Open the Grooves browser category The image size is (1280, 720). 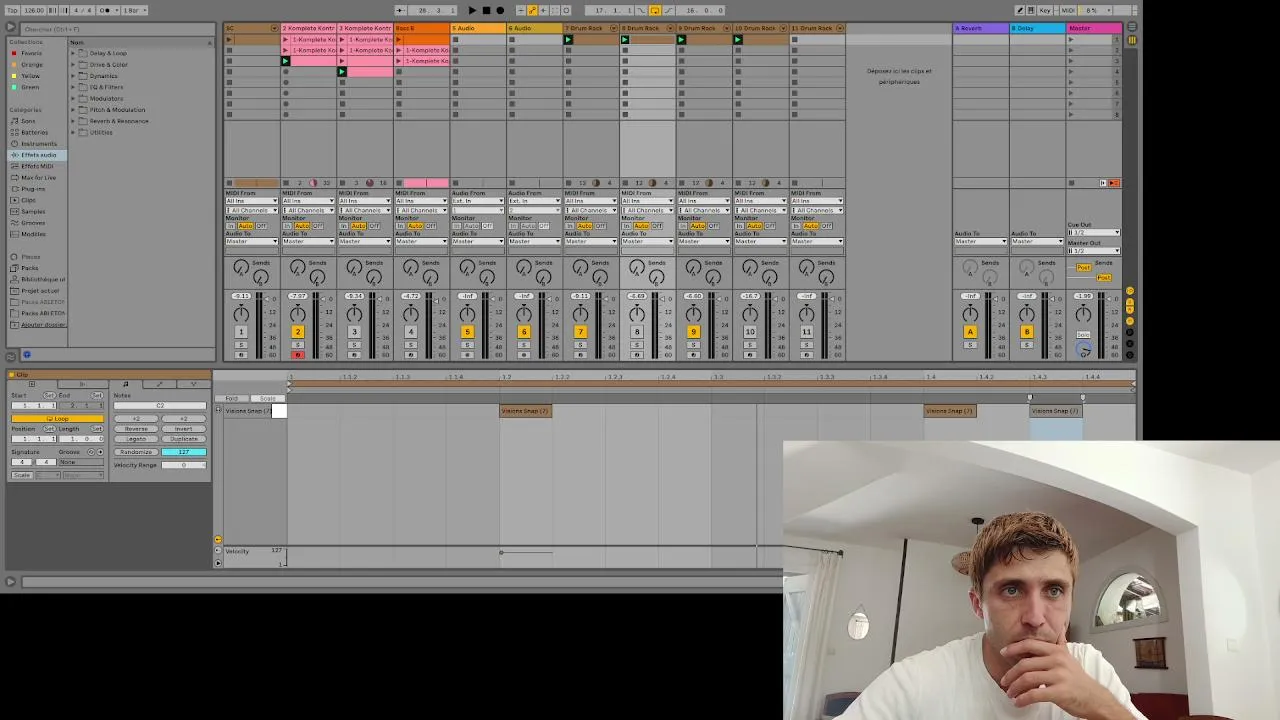[33, 222]
